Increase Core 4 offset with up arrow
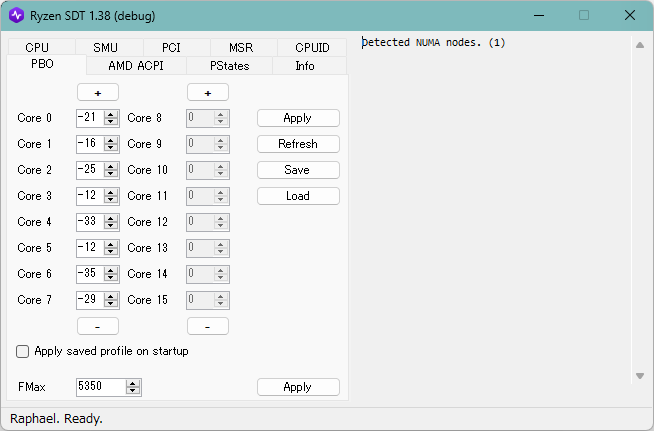654x431 pixels. pos(111,218)
